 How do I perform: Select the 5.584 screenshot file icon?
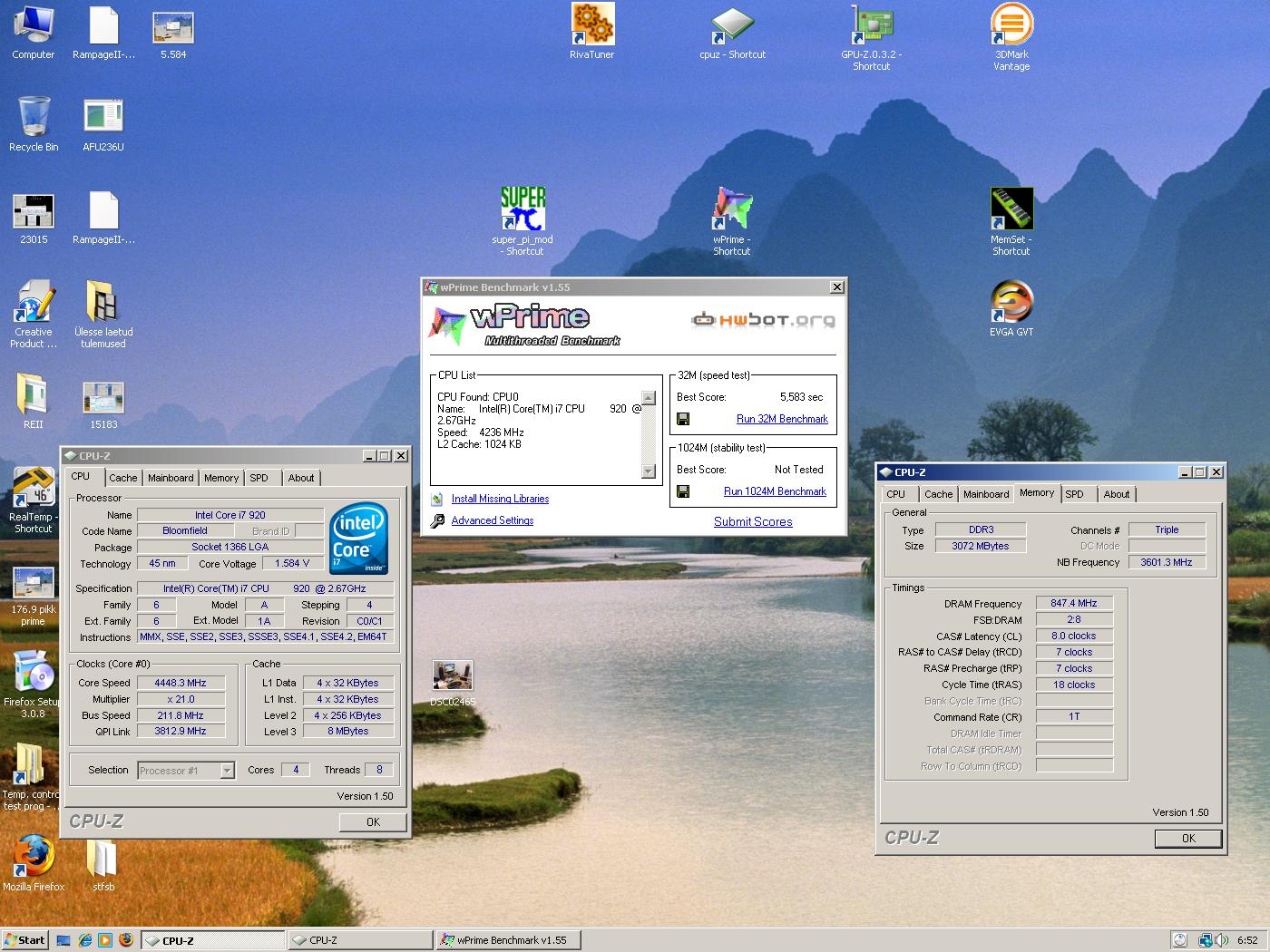(173, 34)
